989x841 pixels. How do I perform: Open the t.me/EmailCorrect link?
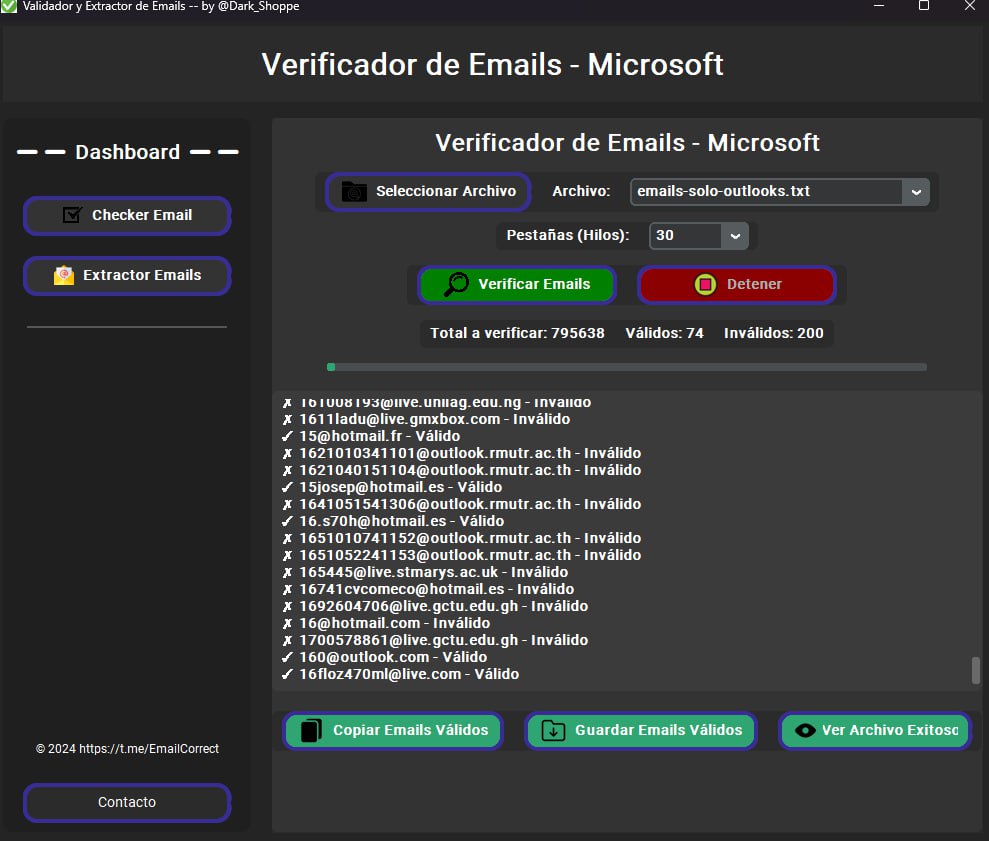click(127, 748)
